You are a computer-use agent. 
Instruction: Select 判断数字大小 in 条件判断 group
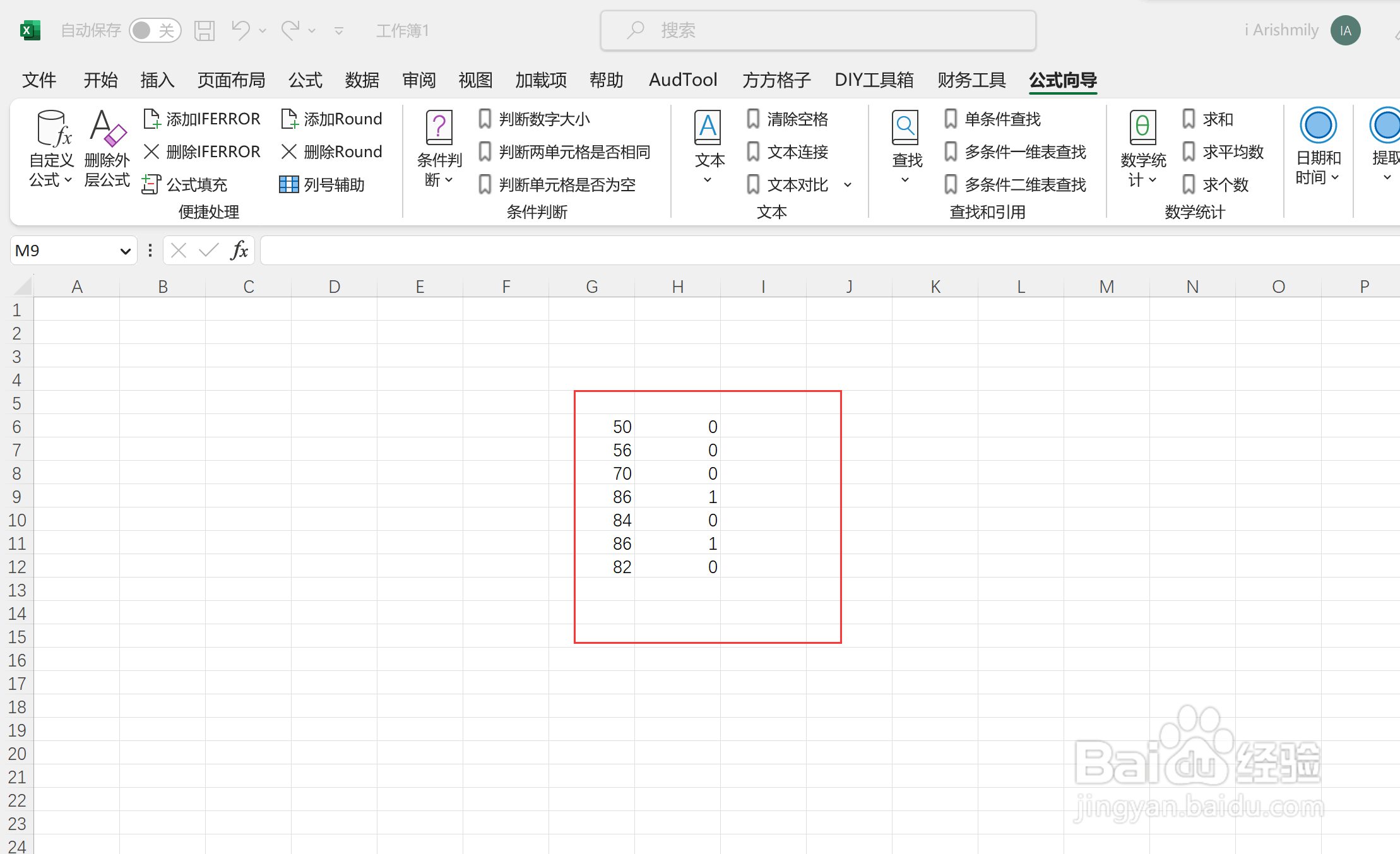click(544, 119)
